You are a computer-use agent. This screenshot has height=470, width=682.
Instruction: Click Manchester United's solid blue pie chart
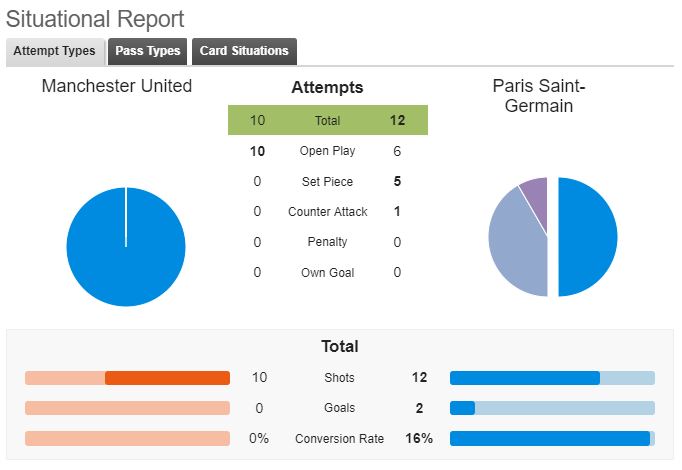point(126,247)
